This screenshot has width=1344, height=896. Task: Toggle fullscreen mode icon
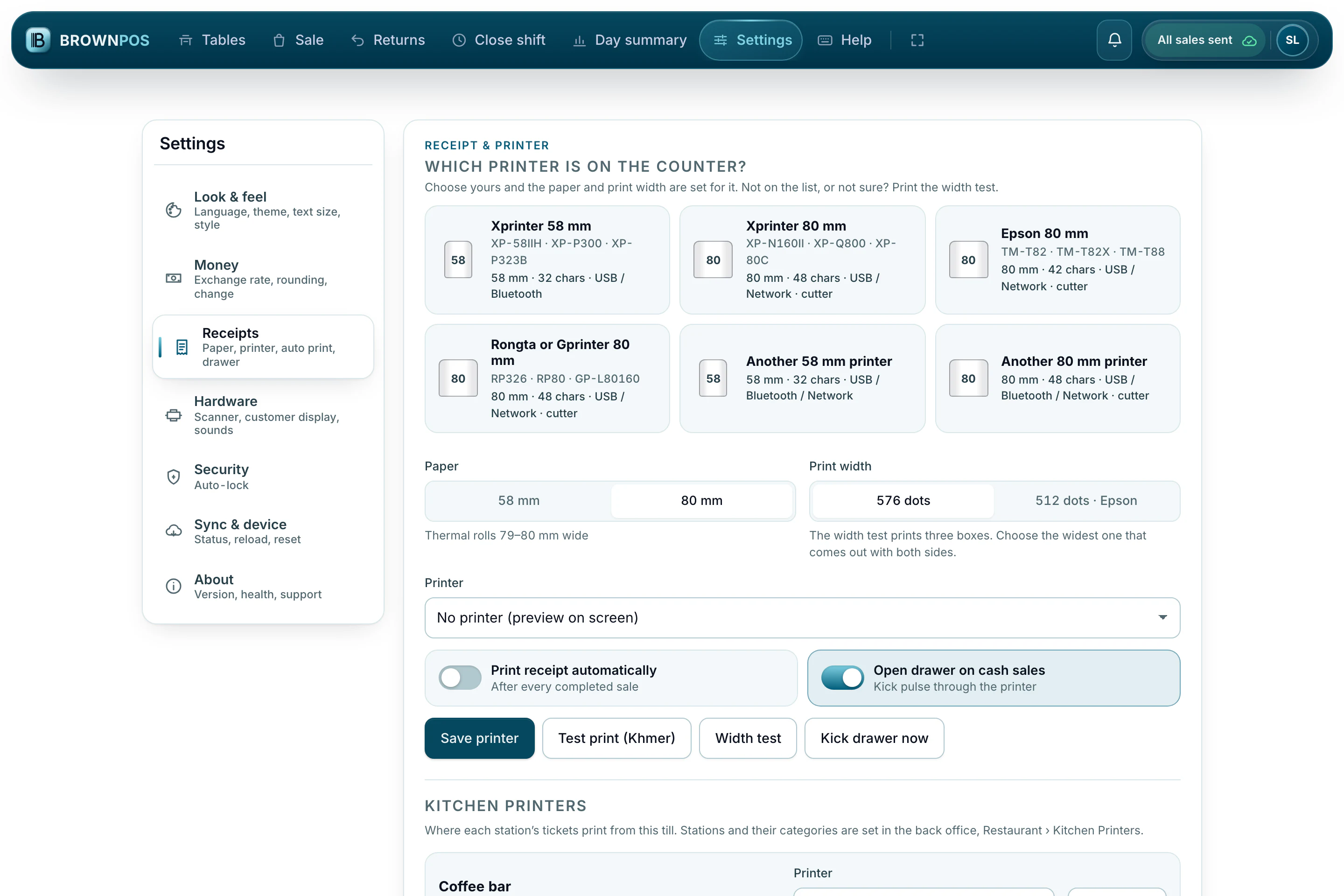[917, 40]
